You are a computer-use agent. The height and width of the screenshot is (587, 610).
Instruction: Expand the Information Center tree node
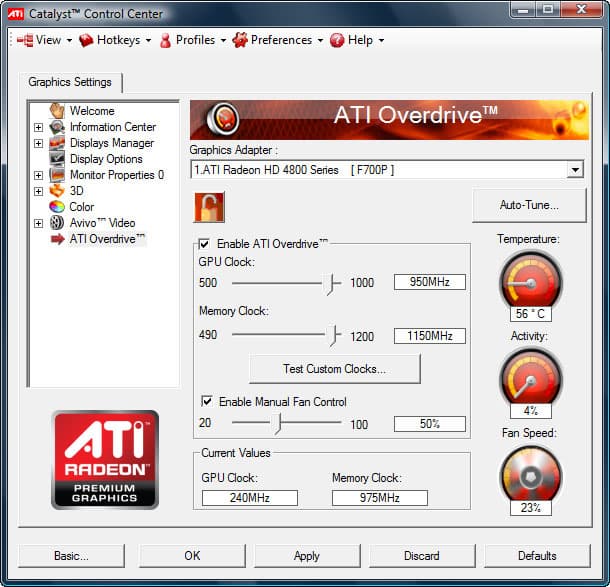coord(38,127)
